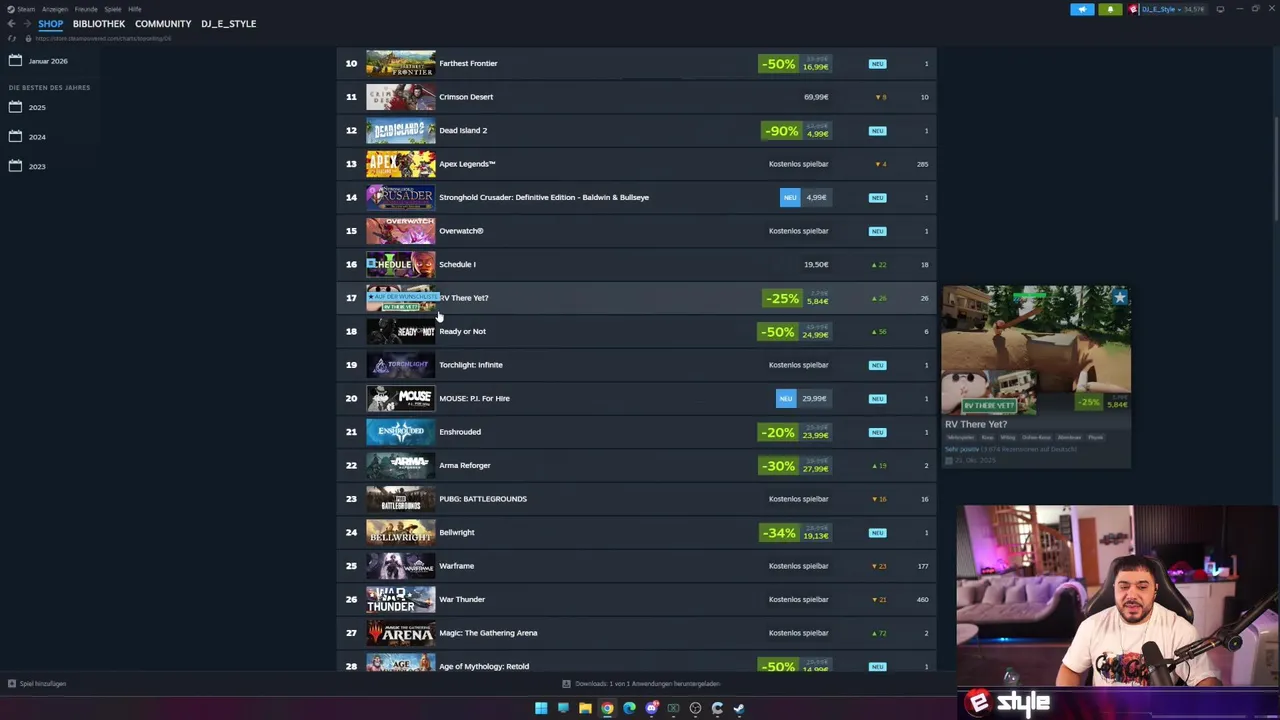Open Ready or Not entry
This screenshot has height=720, width=1280.
pyautogui.click(x=636, y=331)
